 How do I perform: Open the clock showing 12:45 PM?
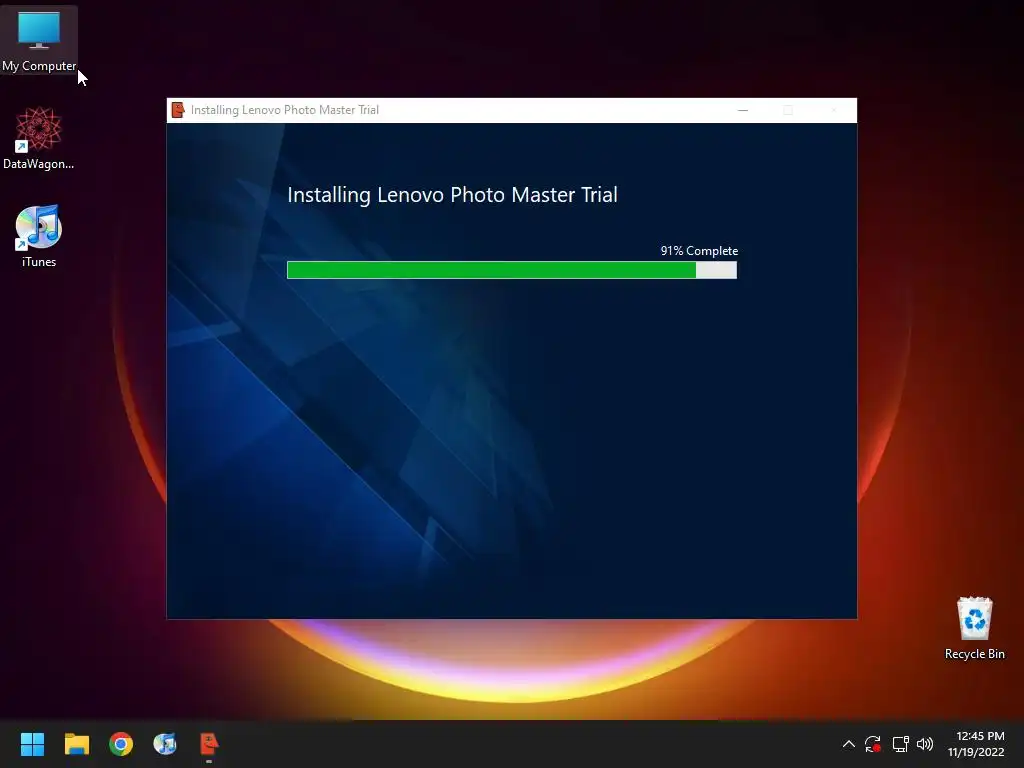(976, 744)
